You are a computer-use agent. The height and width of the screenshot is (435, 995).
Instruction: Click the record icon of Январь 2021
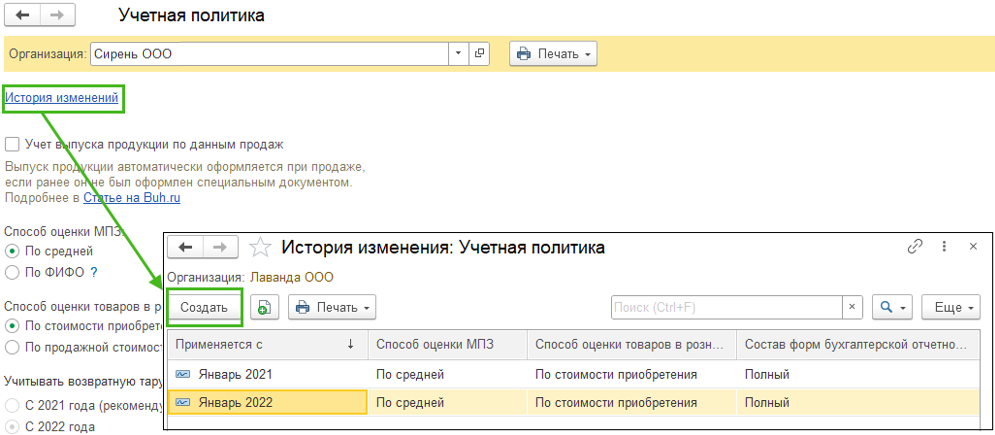pyautogui.click(x=183, y=375)
